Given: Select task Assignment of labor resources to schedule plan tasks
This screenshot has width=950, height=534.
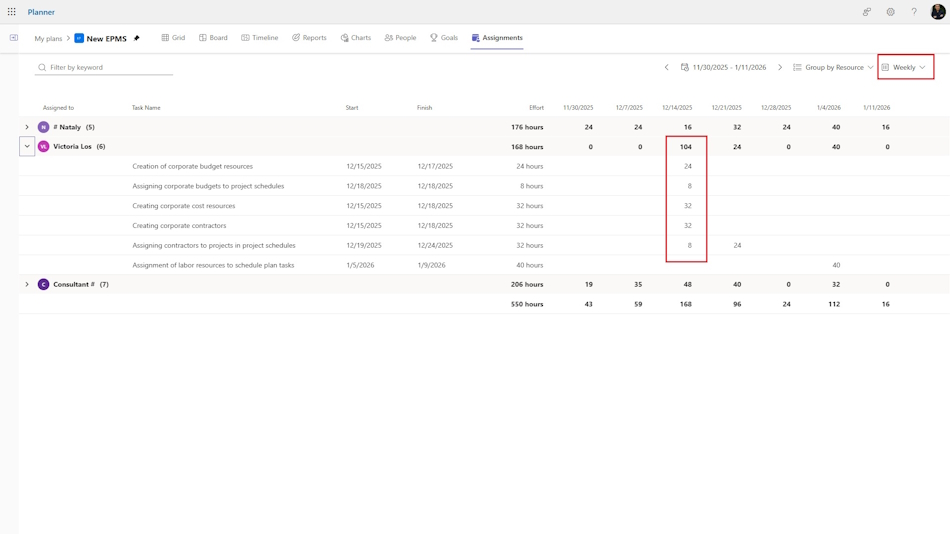Looking at the screenshot, I should (213, 265).
